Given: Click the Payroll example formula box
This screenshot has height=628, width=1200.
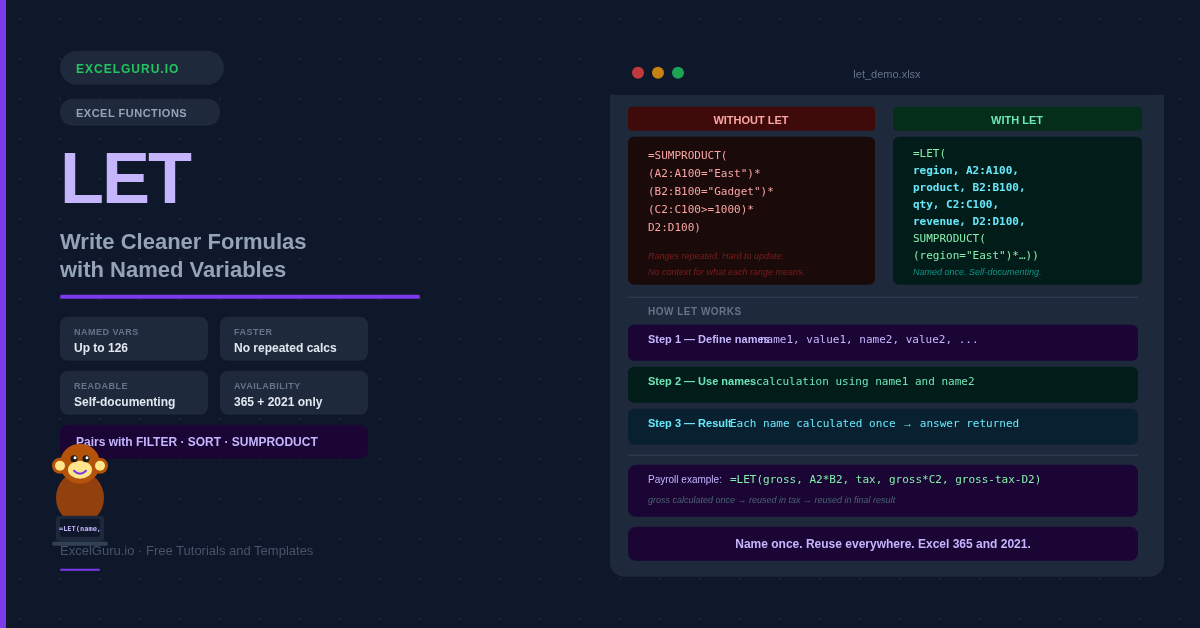Looking at the screenshot, I should (882, 490).
